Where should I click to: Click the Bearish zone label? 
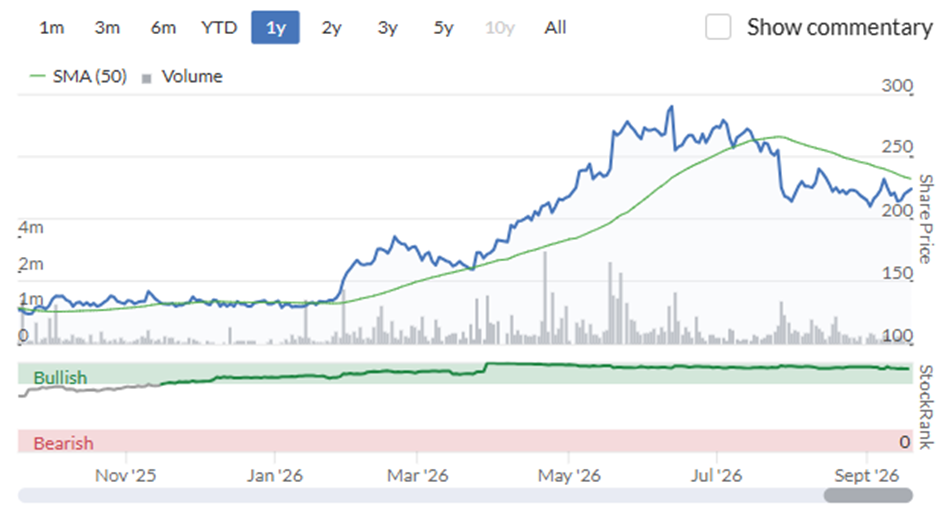coord(63,443)
